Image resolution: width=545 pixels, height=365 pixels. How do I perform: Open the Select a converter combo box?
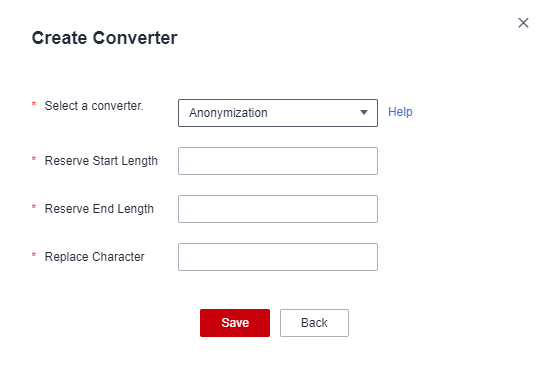coord(278,113)
